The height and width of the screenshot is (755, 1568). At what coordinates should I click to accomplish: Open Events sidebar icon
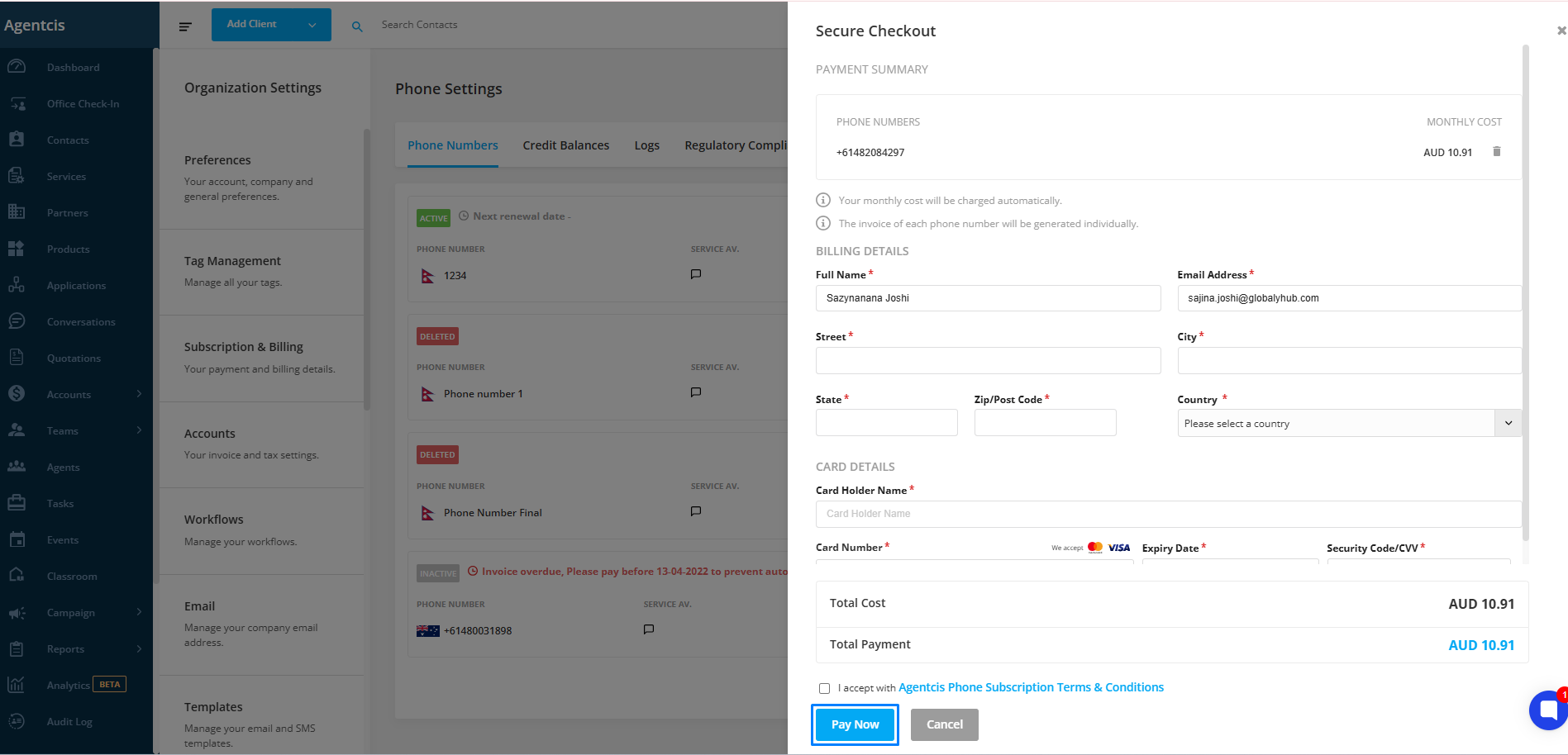click(x=17, y=539)
